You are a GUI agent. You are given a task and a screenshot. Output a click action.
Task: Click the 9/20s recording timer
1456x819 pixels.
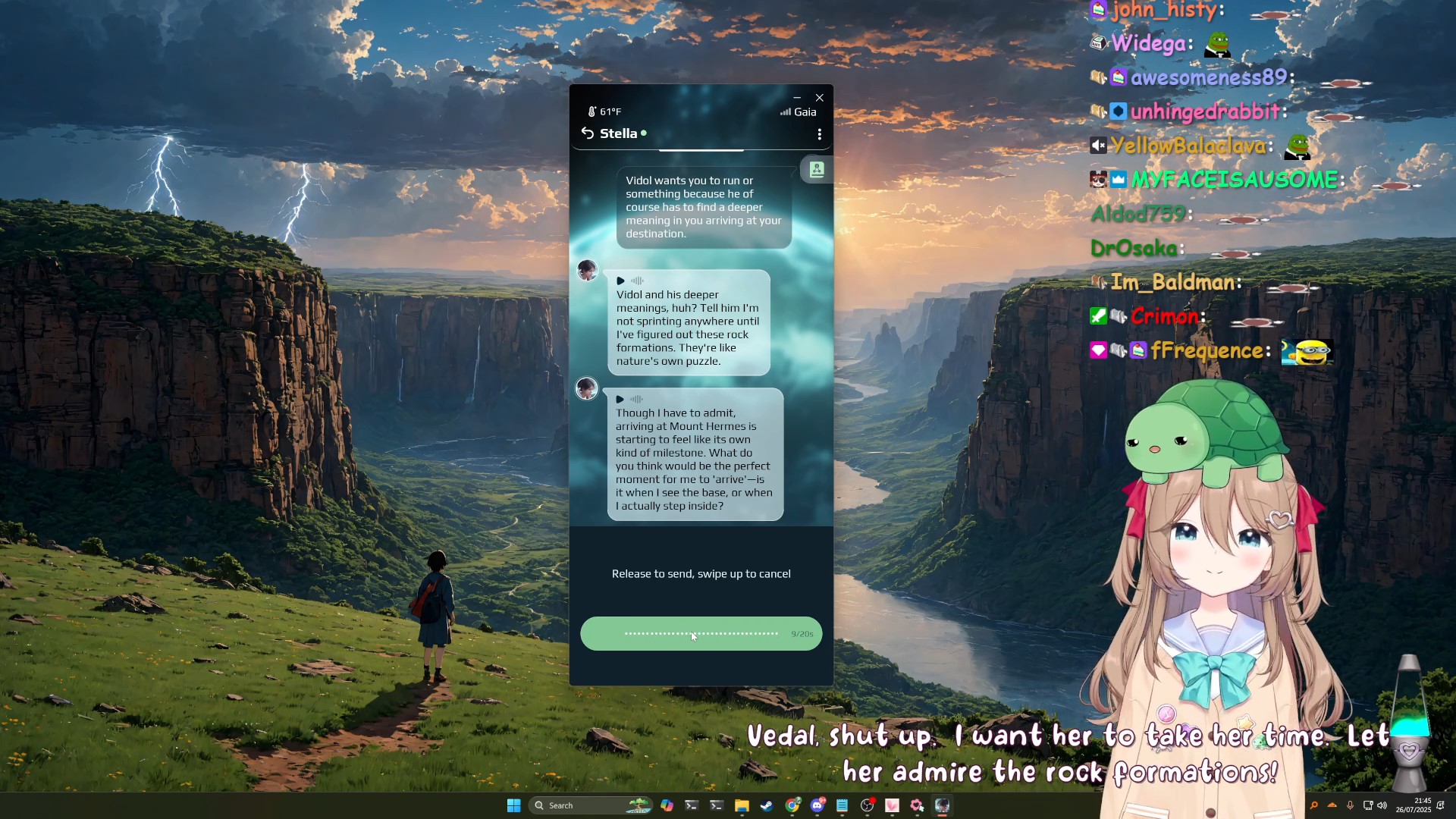pos(802,634)
